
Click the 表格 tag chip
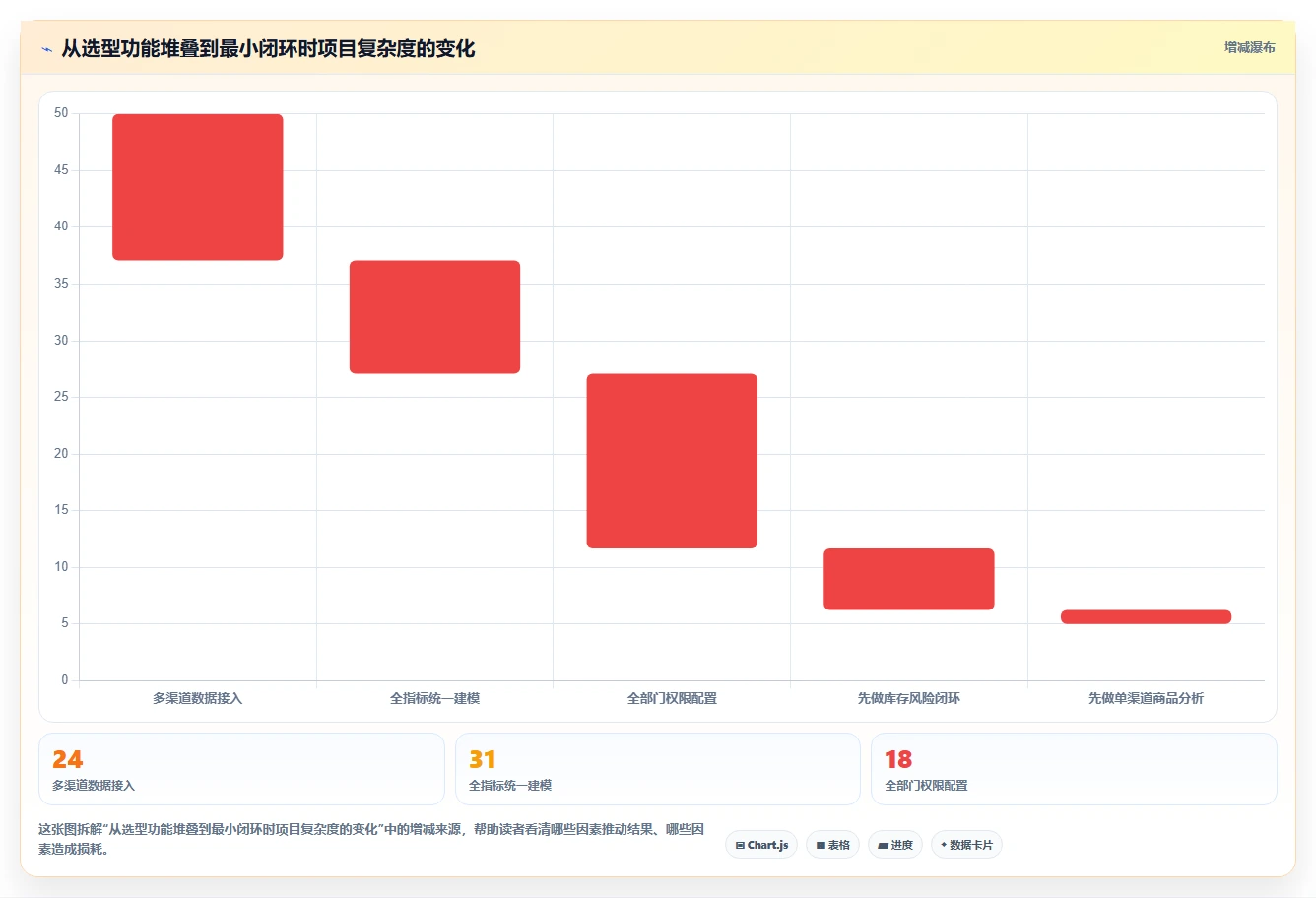[832, 845]
